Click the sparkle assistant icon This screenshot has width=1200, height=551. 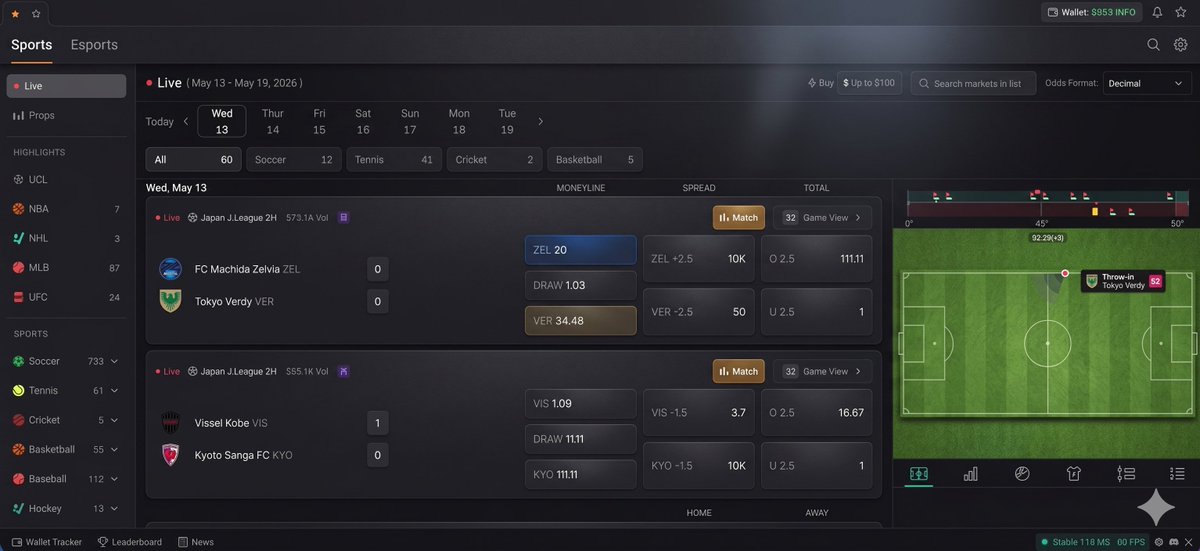click(1155, 507)
